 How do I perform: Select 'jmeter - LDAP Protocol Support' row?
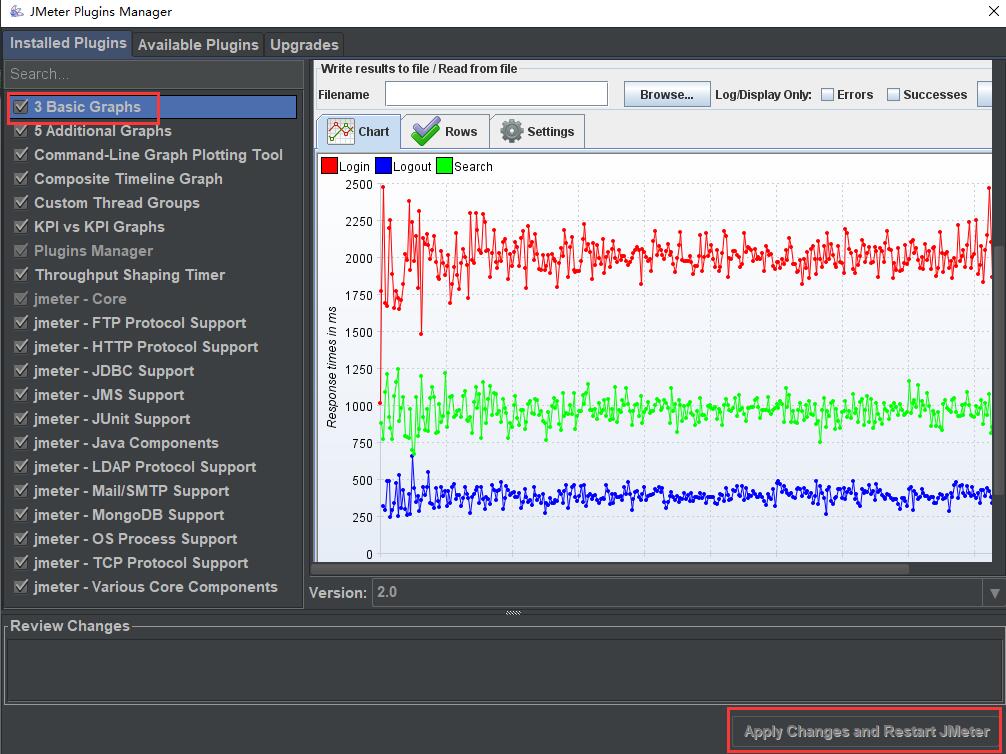click(x=153, y=467)
